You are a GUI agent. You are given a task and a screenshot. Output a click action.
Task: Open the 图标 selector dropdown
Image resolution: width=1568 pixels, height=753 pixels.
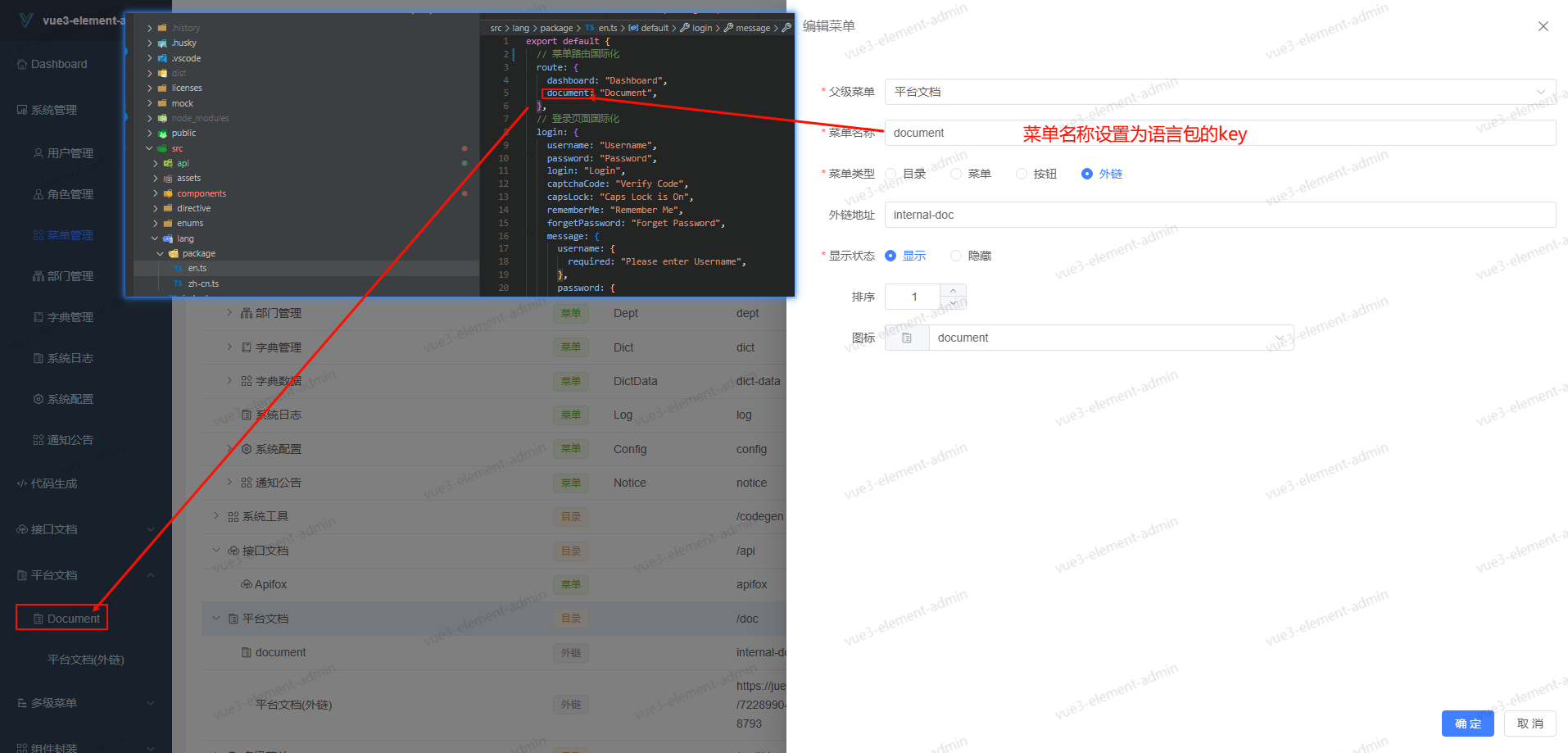click(1110, 338)
